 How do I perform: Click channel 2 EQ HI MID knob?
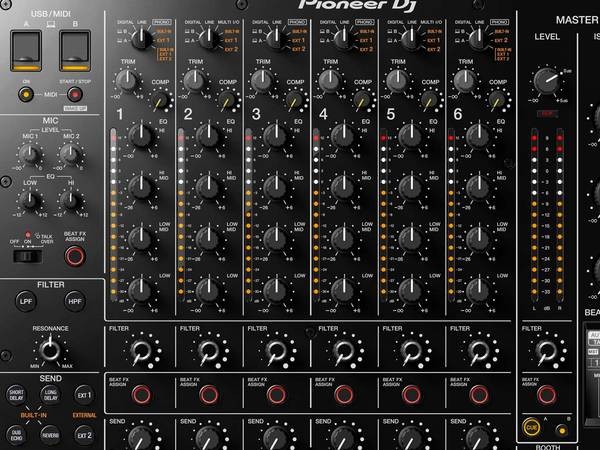pyautogui.click(x=209, y=188)
